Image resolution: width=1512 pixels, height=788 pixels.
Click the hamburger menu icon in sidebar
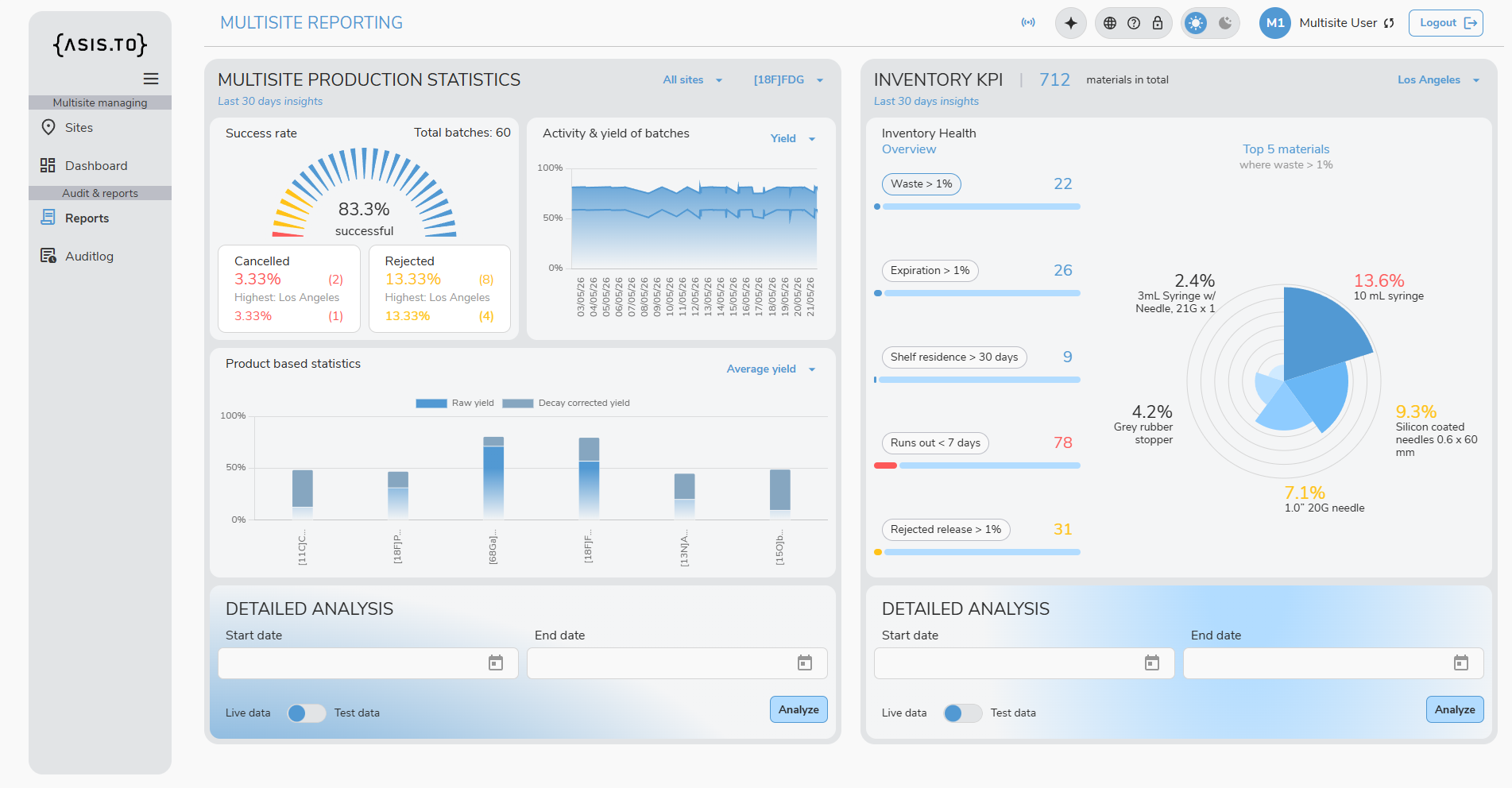tap(151, 79)
